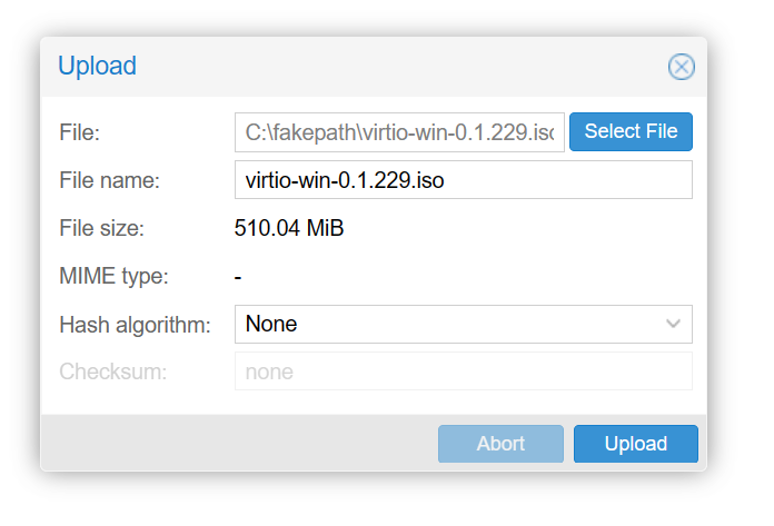Open the Hash algorithm dropdown showing None

click(x=464, y=324)
